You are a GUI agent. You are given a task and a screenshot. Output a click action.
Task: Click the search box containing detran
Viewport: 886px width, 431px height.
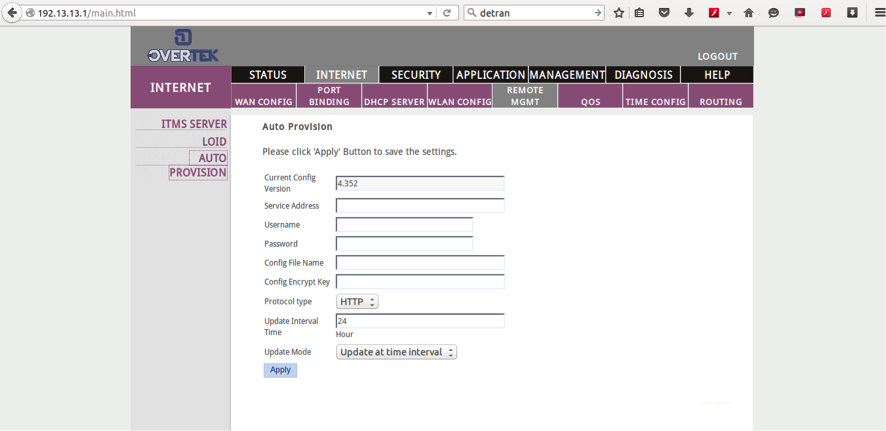point(534,12)
